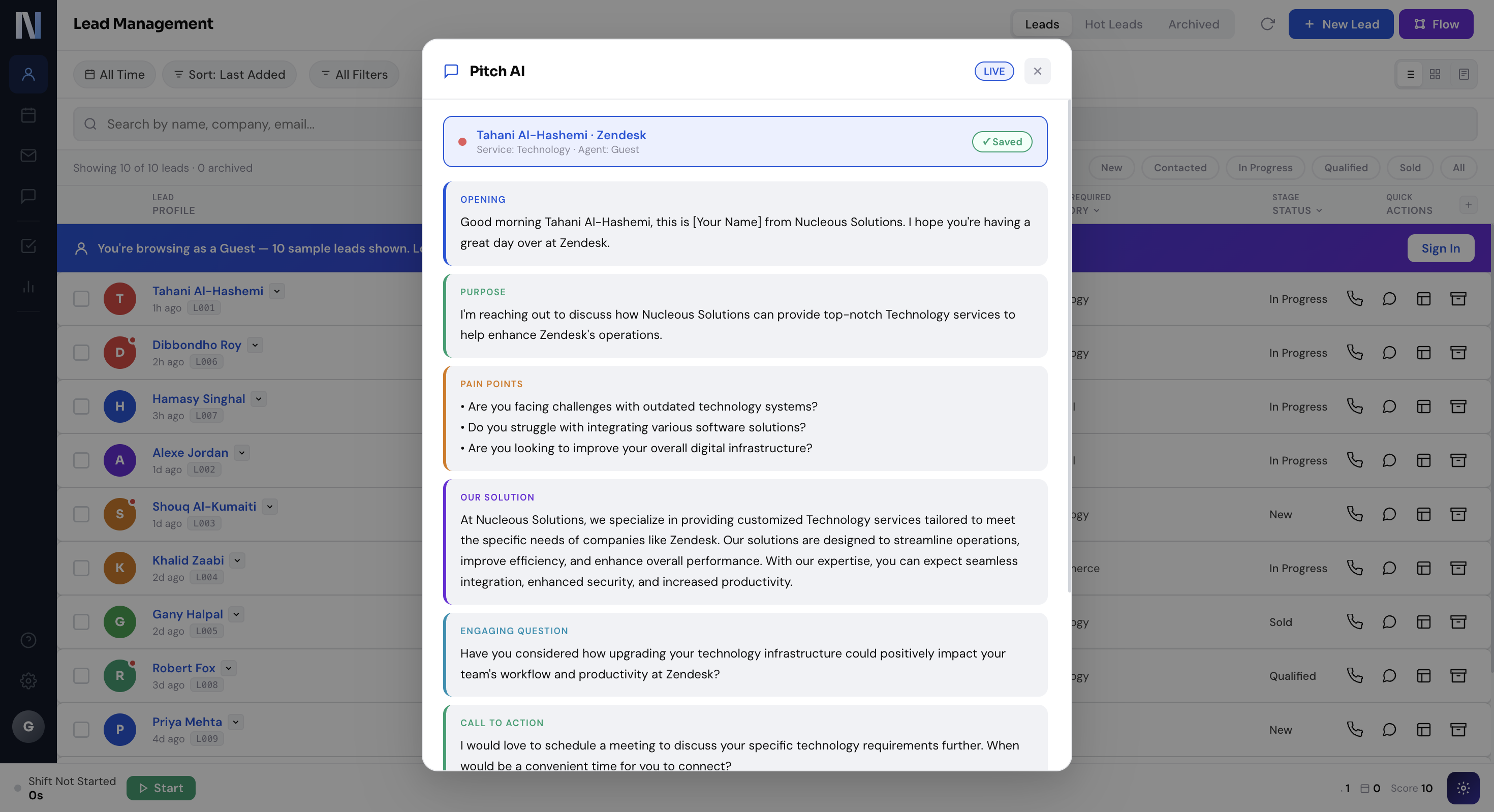Open the tasks checklist icon in sidebar

[28, 246]
